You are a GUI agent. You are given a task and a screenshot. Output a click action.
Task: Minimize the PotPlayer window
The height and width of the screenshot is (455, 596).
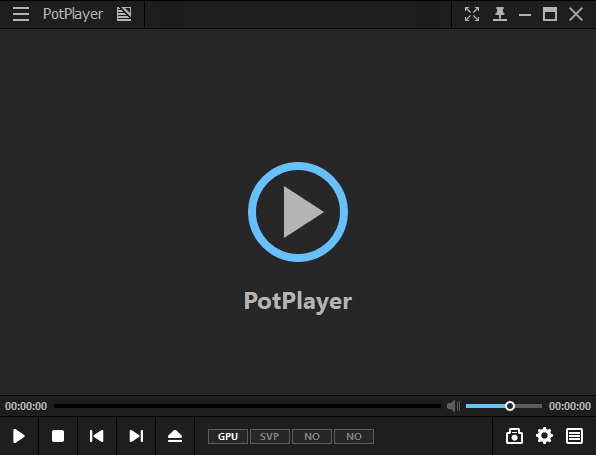tap(525, 15)
